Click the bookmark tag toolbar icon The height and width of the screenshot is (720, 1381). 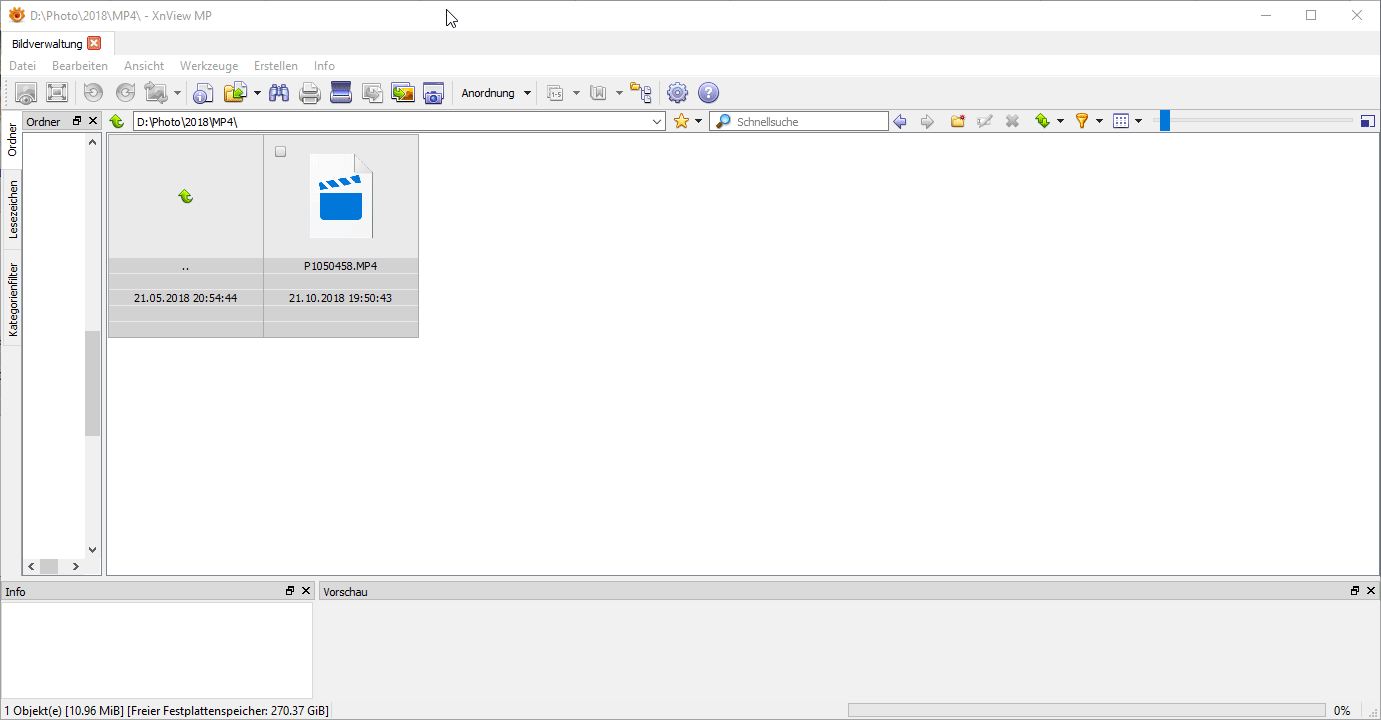(x=599, y=93)
